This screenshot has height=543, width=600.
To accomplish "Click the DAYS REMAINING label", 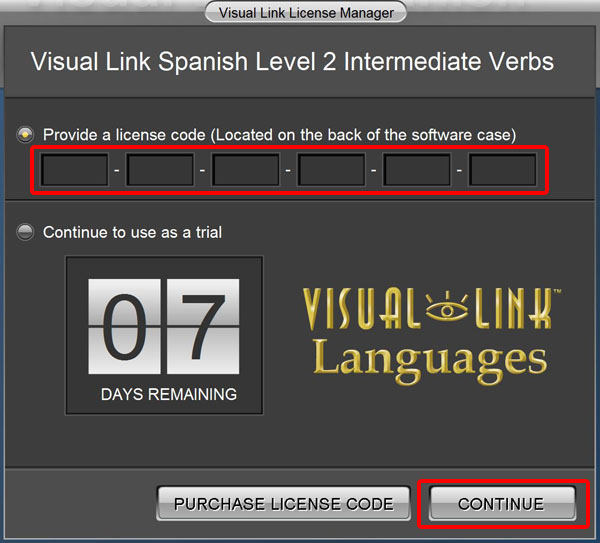I will coord(169,394).
